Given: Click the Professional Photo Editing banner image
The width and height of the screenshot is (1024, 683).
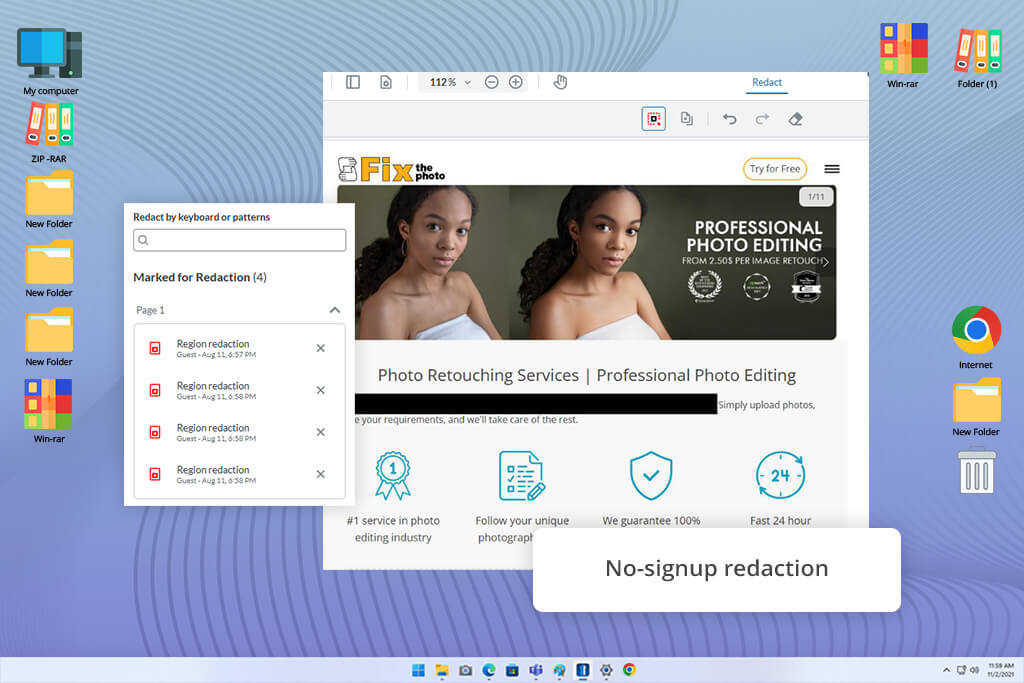Looking at the screenshot, I should (x=586, y=262).
